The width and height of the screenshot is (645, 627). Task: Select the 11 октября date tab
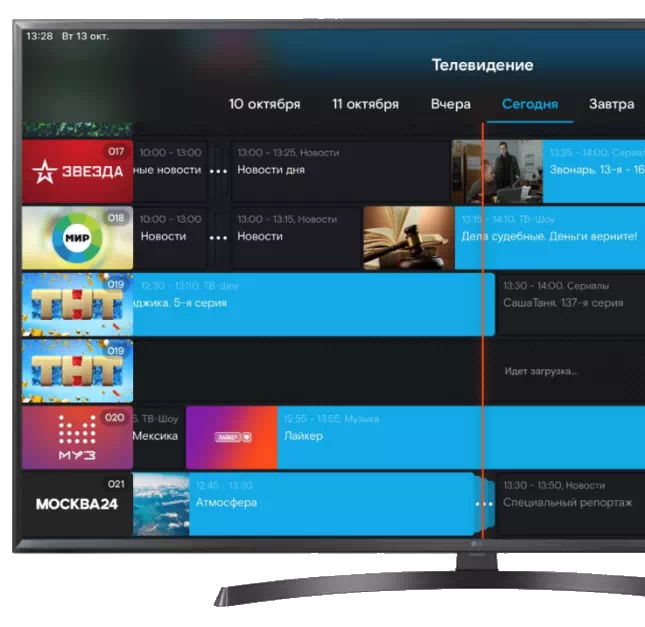[x=365, y=104]
